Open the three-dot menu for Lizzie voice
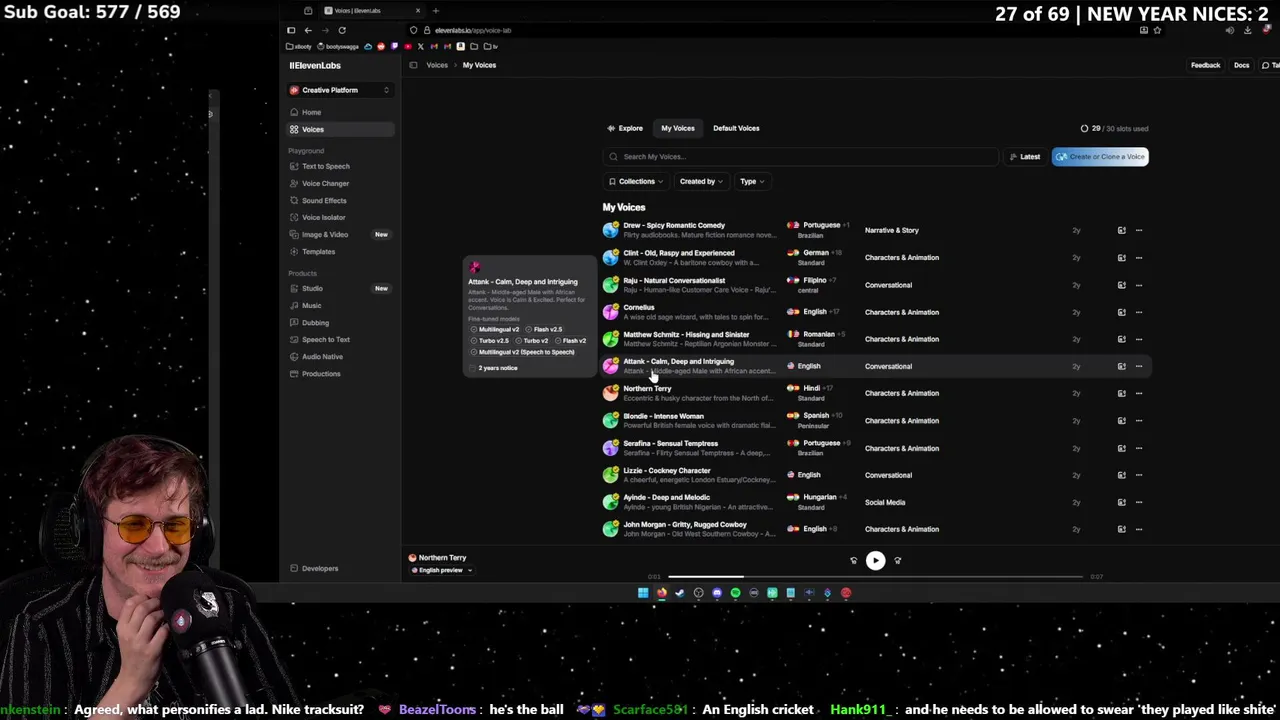 click(x=1139, y=475)
